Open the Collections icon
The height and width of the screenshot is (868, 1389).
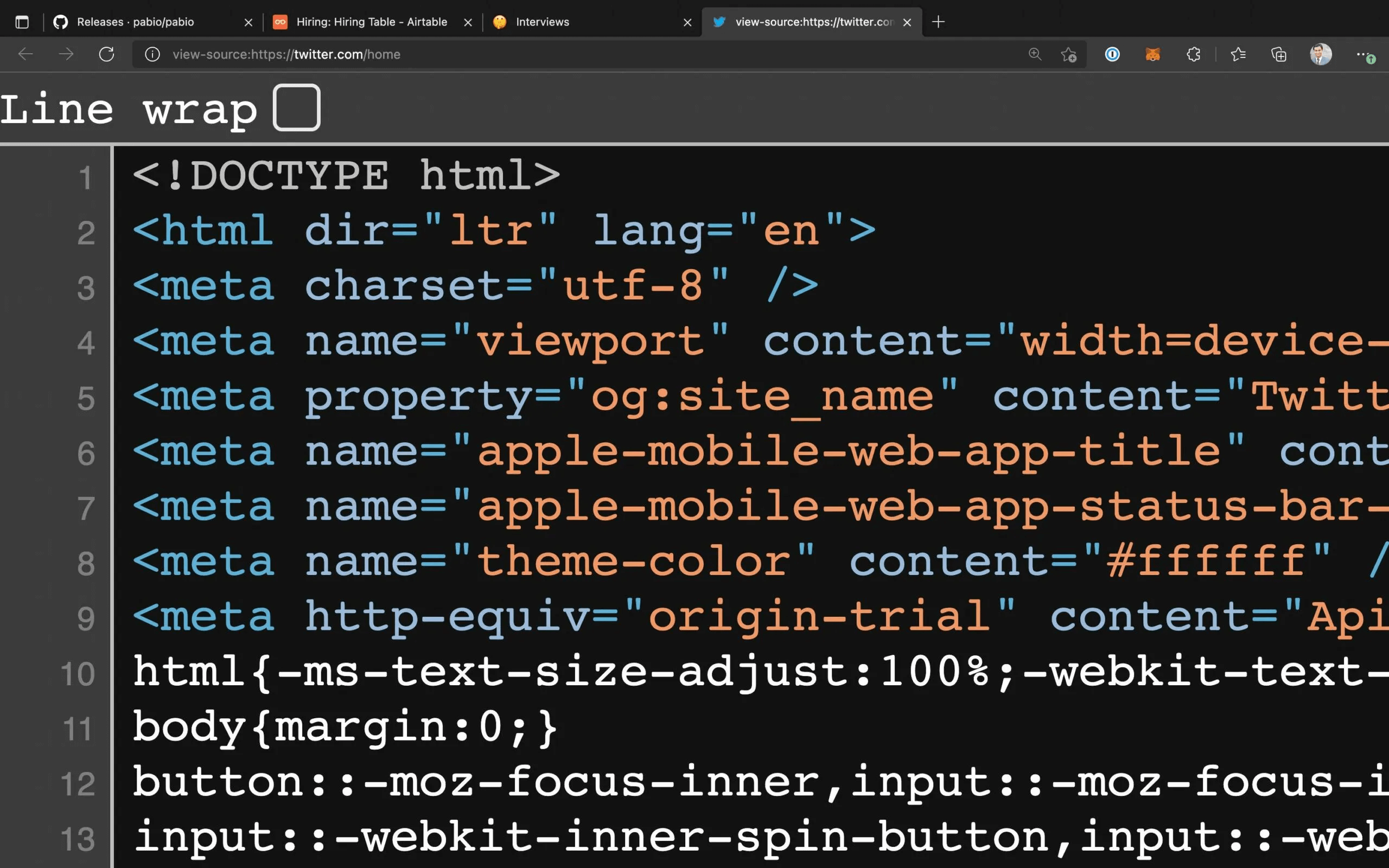[x=1279, y=55]
